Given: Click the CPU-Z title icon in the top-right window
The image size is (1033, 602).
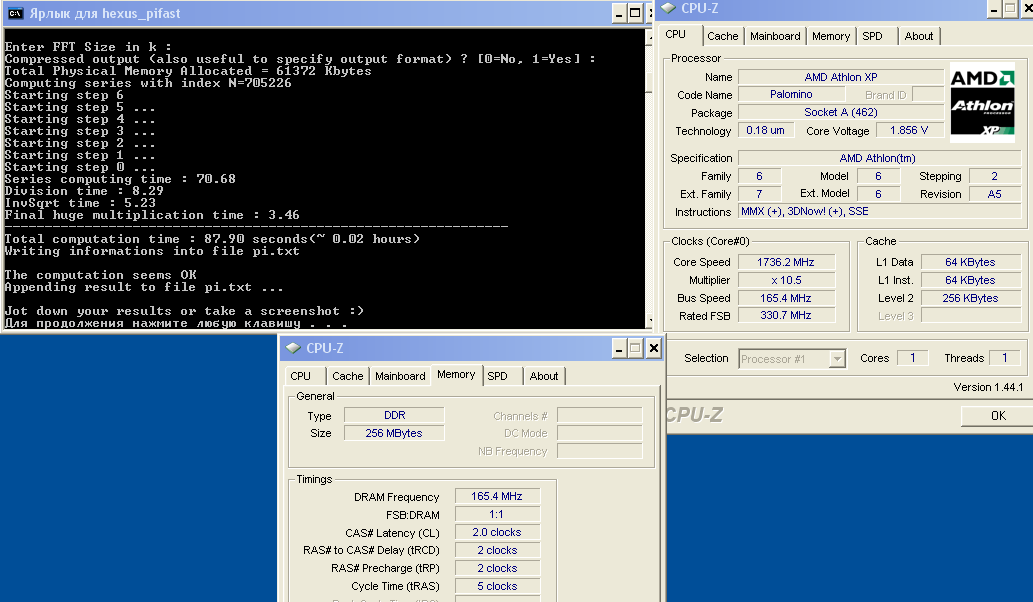Looking at the screenshot, I should [668, 8].
